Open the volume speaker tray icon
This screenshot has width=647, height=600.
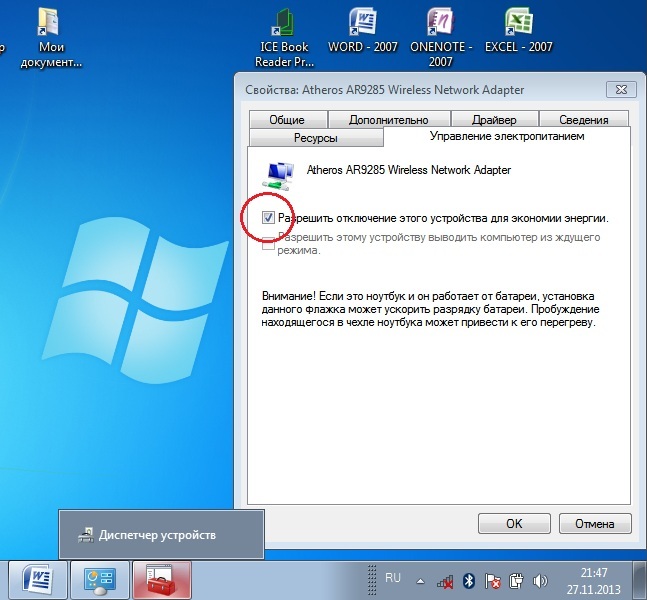pyautogui.click(x=540, y=580)
